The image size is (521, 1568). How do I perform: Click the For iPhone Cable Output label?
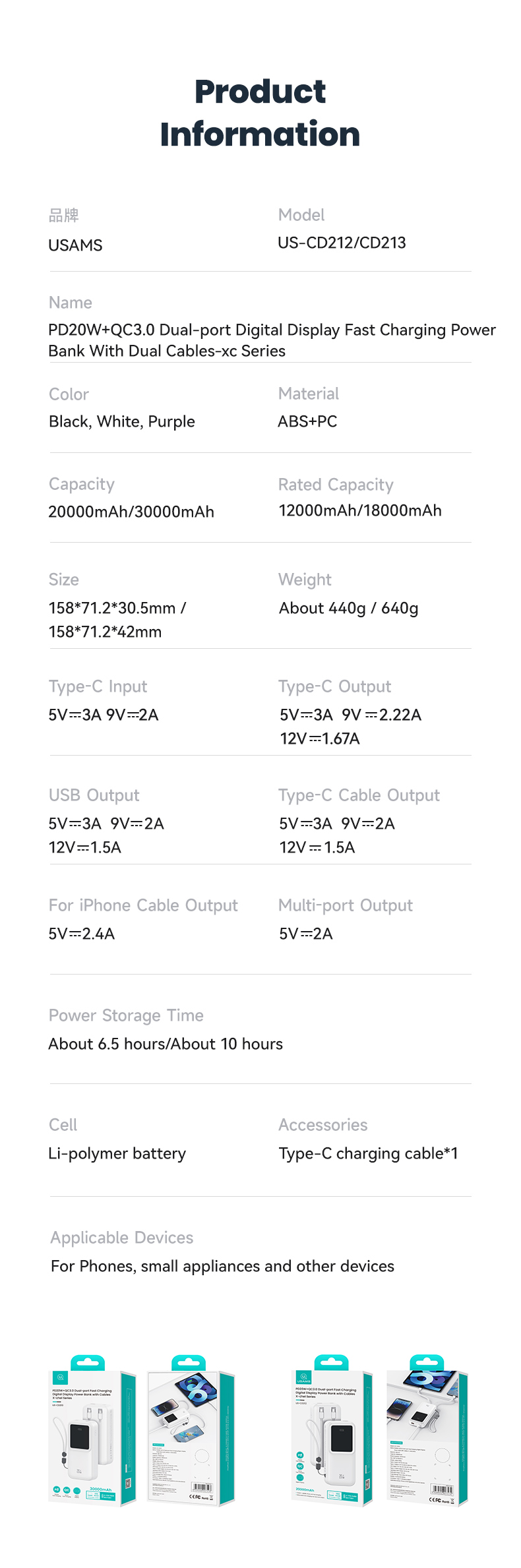point(143,905)
